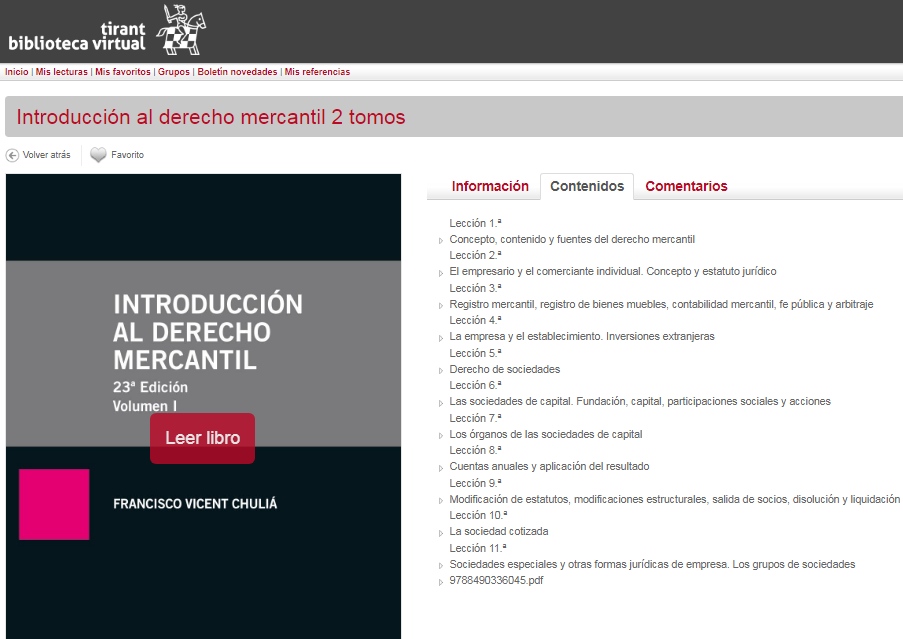The height and width of the screenshot is (639, 903).
Task: Expand Los órganos de las sociedades arrow
Action: tap(441, 436)
